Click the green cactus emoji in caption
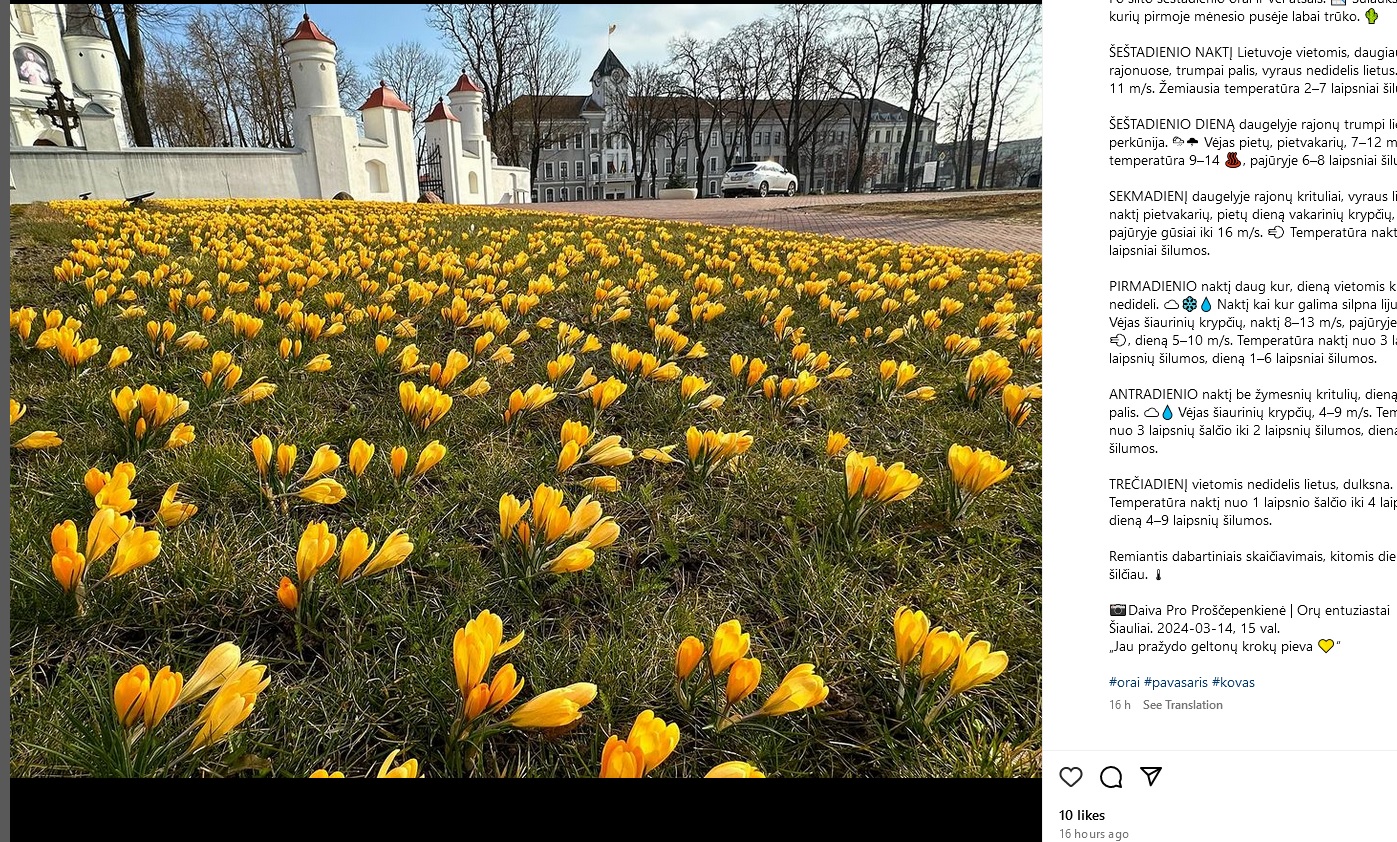This screenshot has height=842, width=1397. 1371,16
